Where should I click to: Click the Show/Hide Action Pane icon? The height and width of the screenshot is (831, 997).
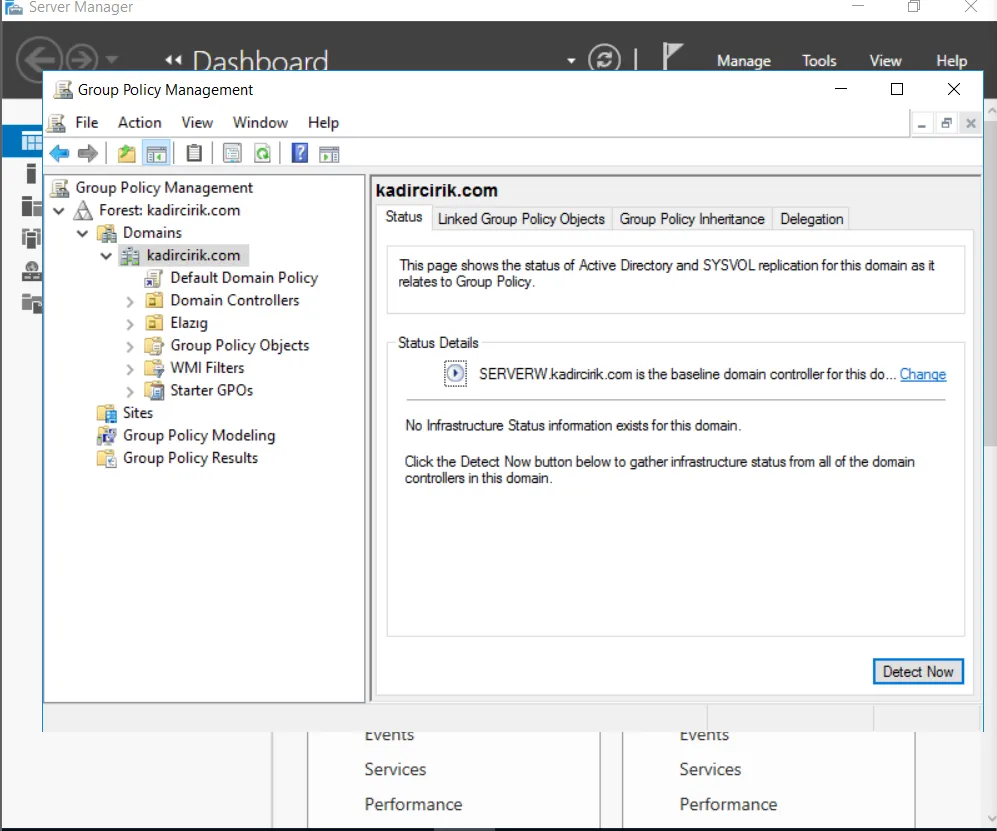pyautogui.click(x=329, y=154)
